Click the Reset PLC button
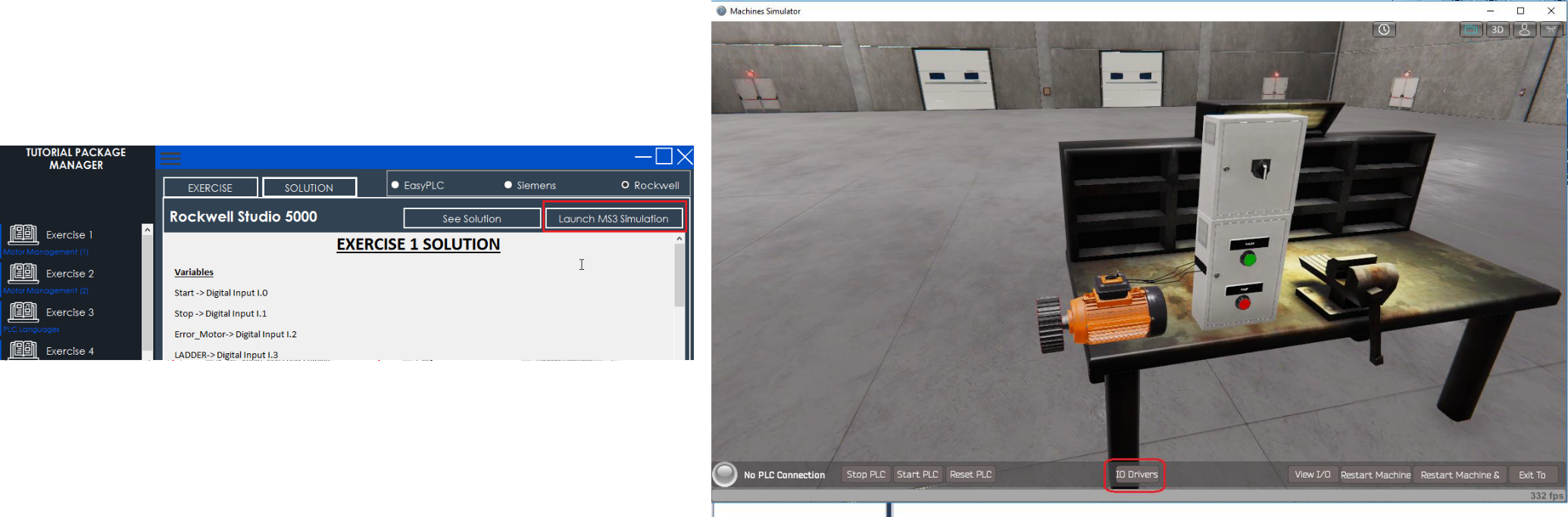 click(970, 475)
